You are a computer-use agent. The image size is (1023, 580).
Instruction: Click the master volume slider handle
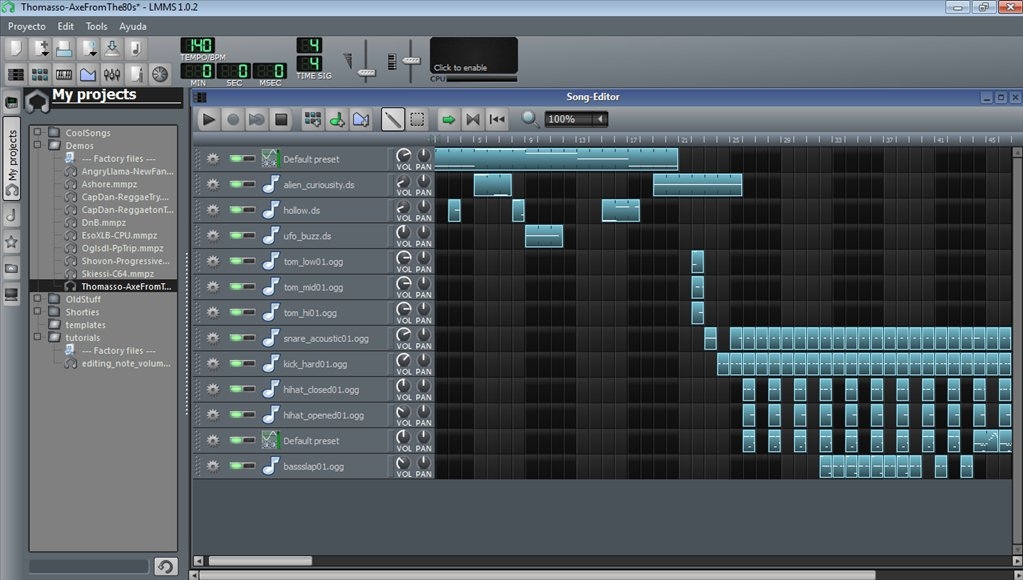[366, 72]
